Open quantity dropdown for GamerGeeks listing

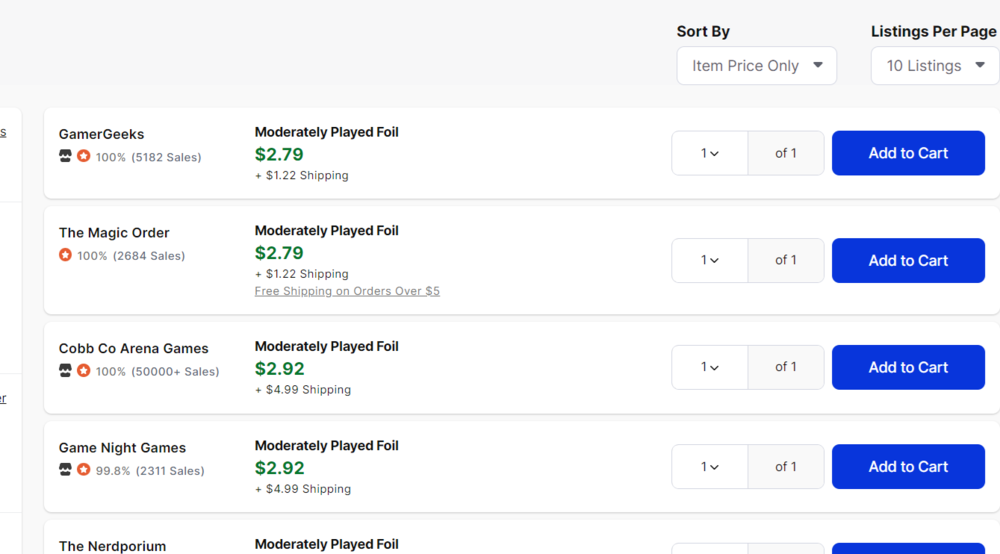point(710,153)
